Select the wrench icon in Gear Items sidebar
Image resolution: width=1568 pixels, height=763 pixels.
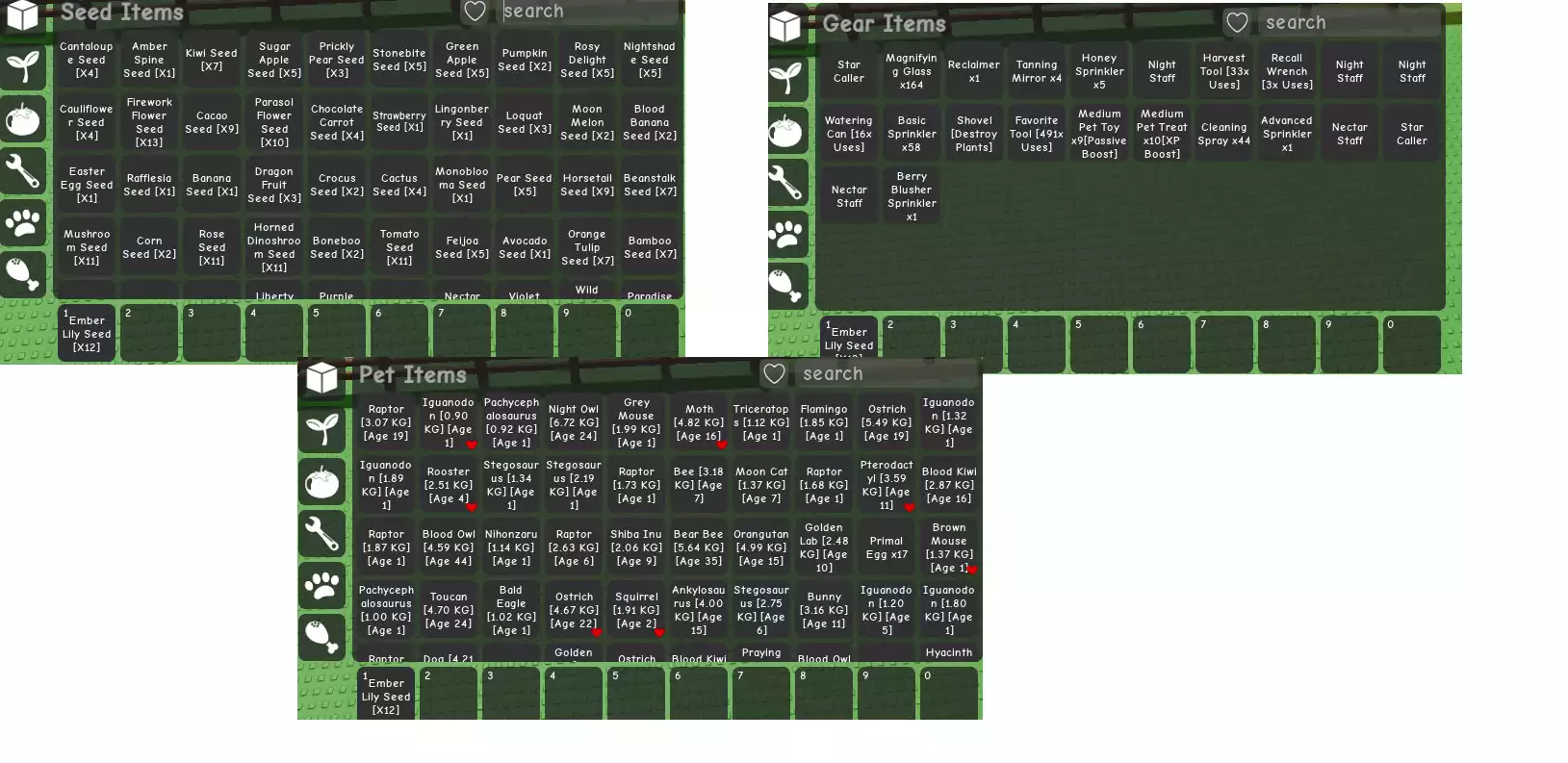[x=786, y=182]
